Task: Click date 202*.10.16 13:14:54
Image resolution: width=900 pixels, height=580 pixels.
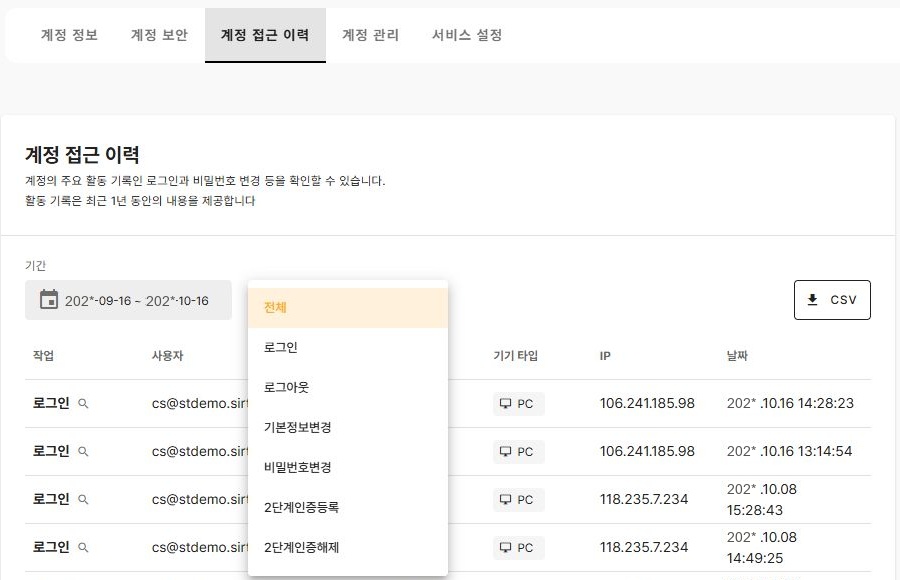Action: click(x=789, y=451)
